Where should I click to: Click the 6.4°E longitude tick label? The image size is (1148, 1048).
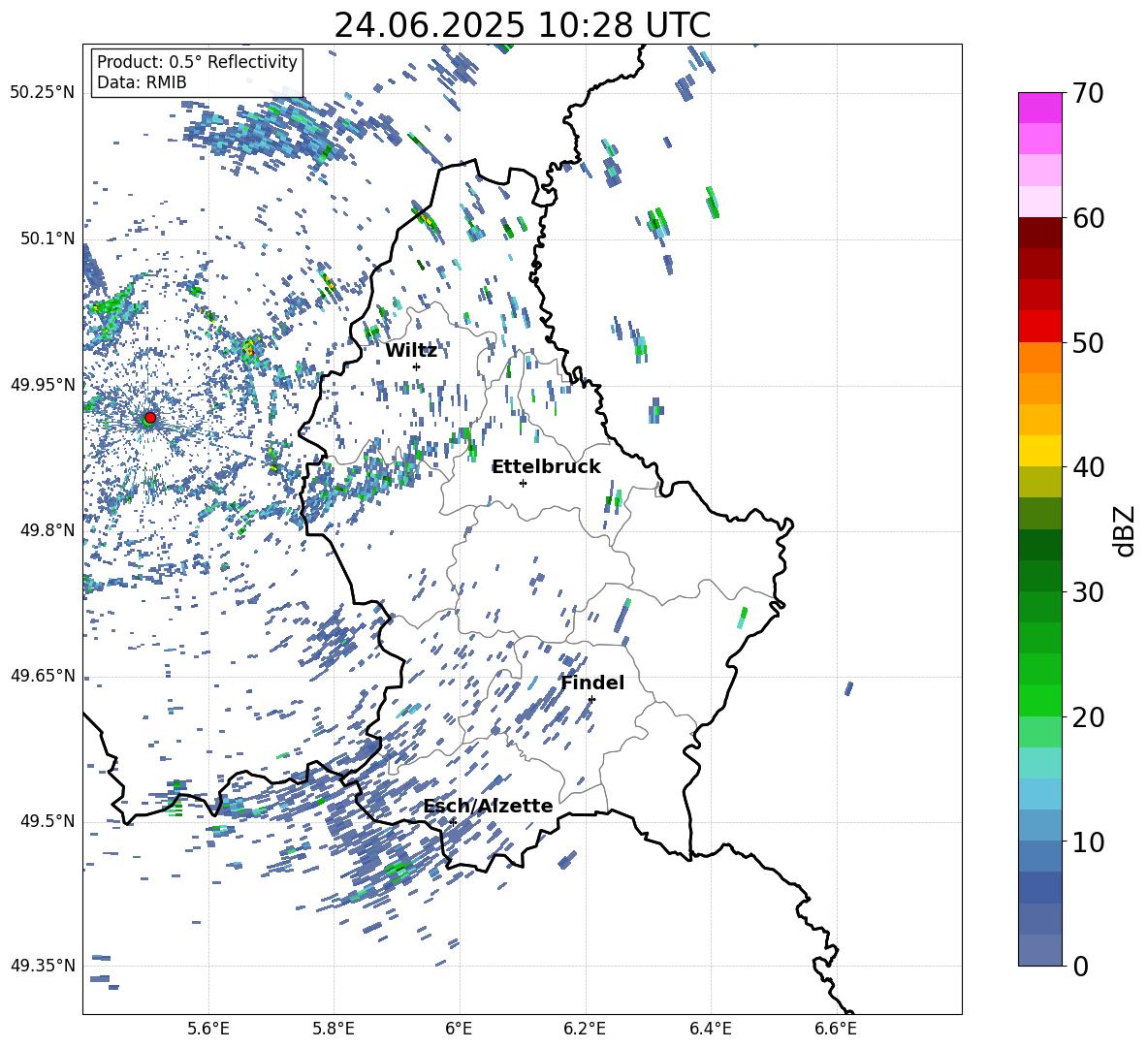(x=710, y=1029)
